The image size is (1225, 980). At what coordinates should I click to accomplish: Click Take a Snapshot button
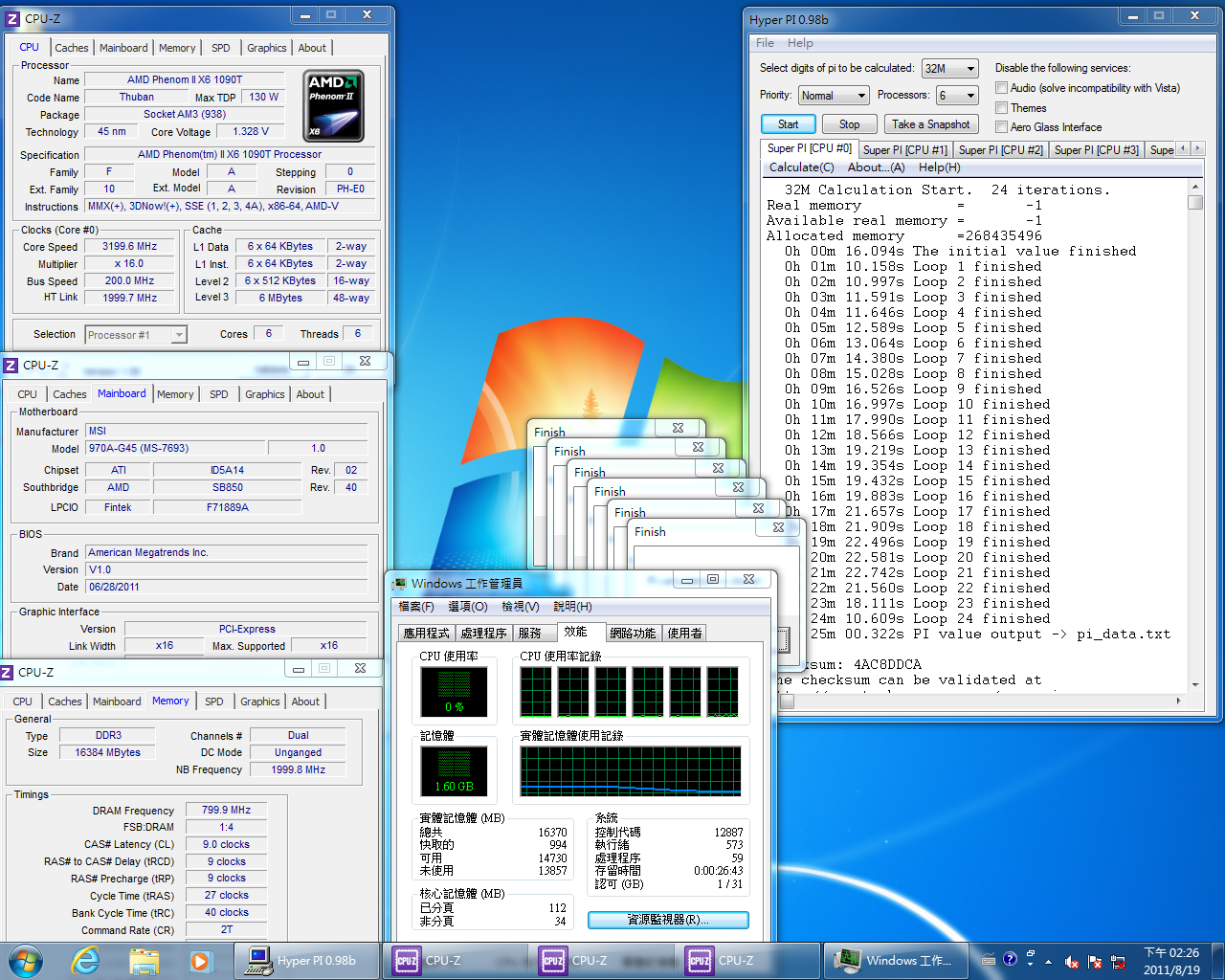[x=931, y=123]
